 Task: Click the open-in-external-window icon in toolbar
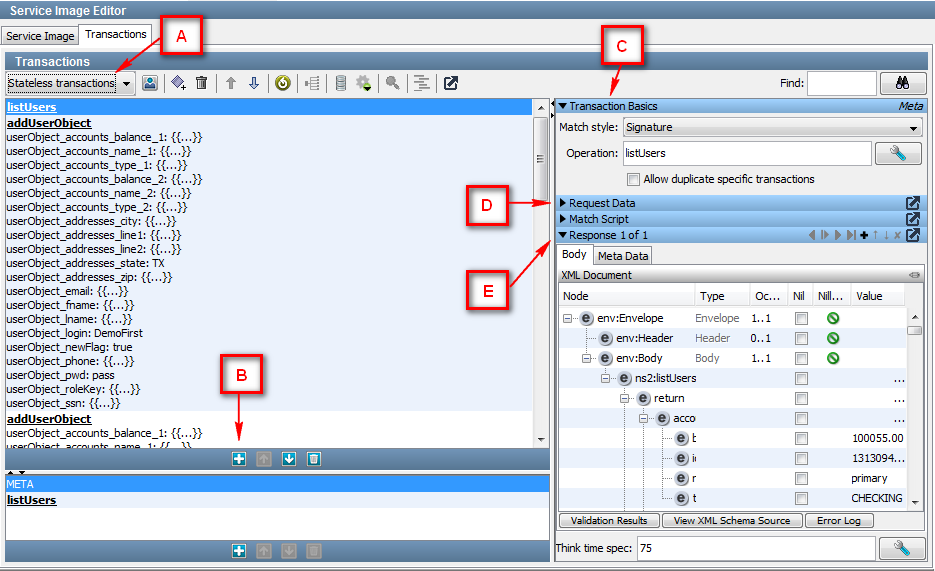coord(451,83)
